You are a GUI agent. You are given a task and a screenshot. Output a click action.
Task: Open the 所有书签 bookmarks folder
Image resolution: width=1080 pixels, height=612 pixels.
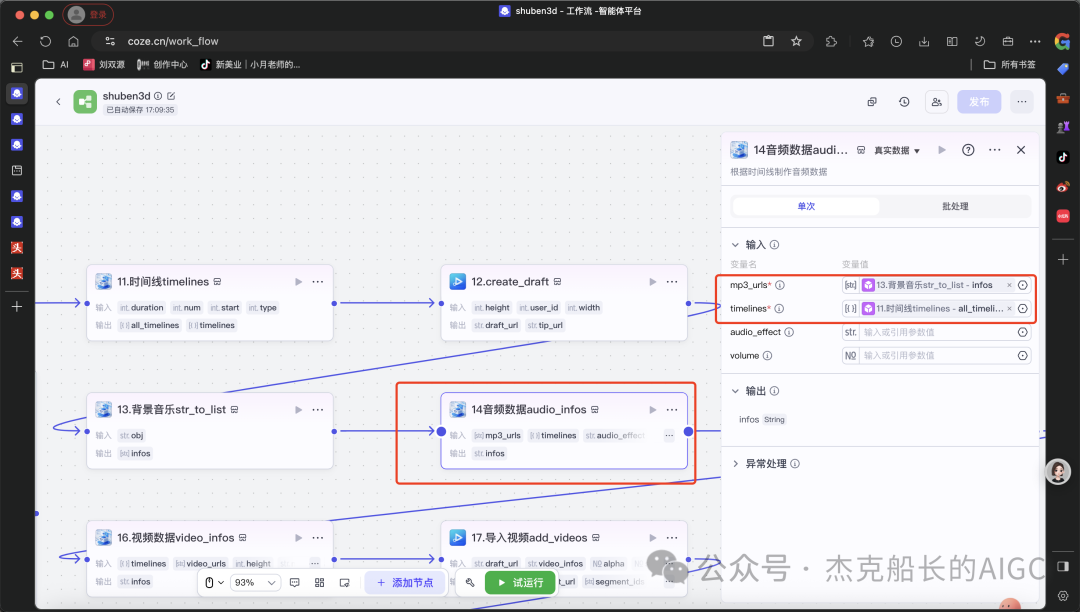[x=1010, y=65]
